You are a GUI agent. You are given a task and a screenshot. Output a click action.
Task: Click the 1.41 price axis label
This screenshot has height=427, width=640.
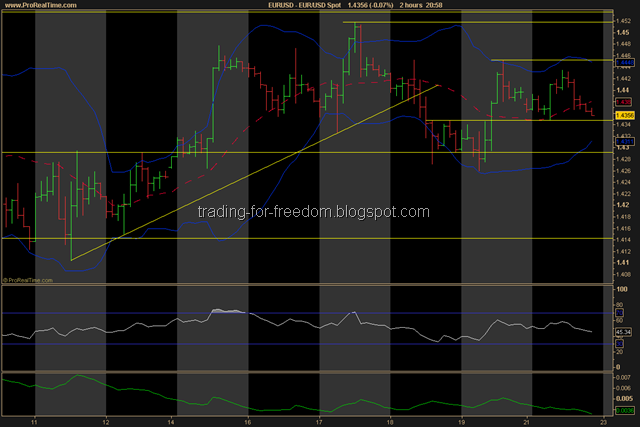click(x=622, y=262)
